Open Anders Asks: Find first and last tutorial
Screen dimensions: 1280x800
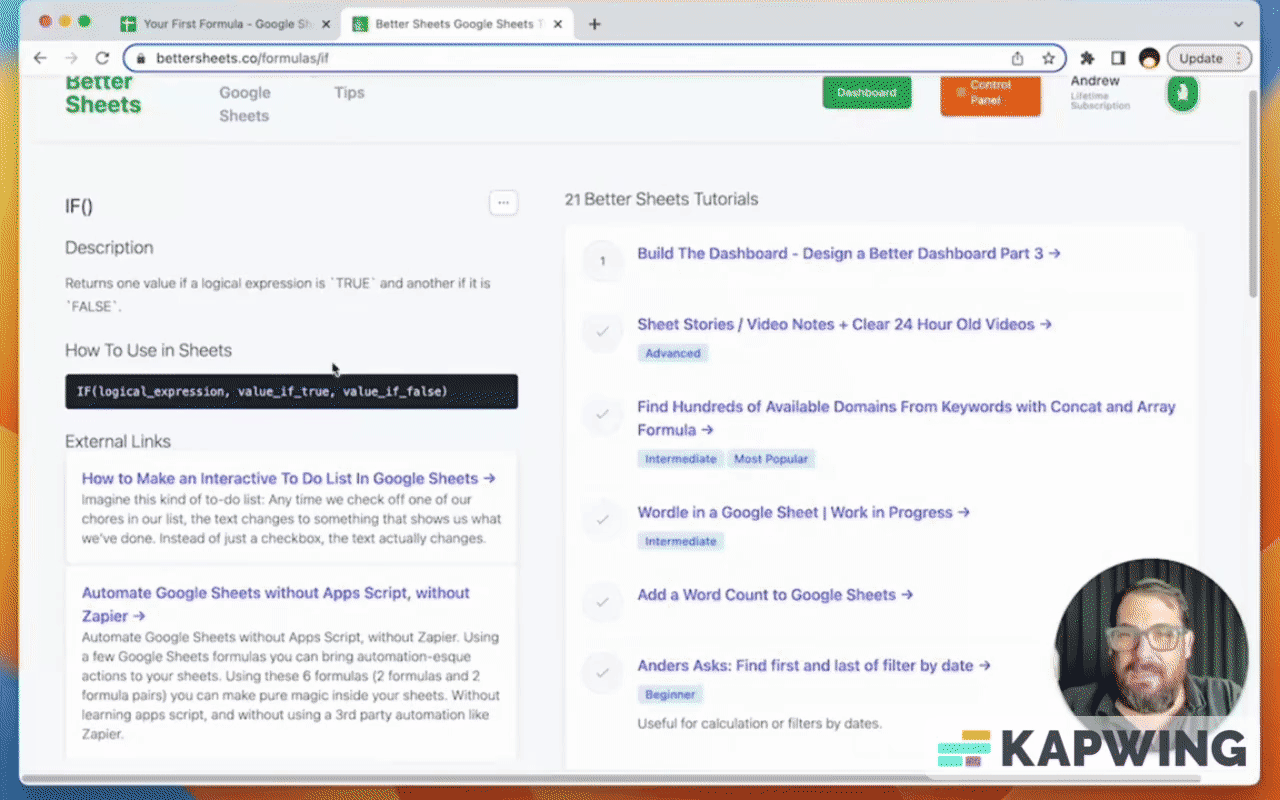[x=814, y=665]
